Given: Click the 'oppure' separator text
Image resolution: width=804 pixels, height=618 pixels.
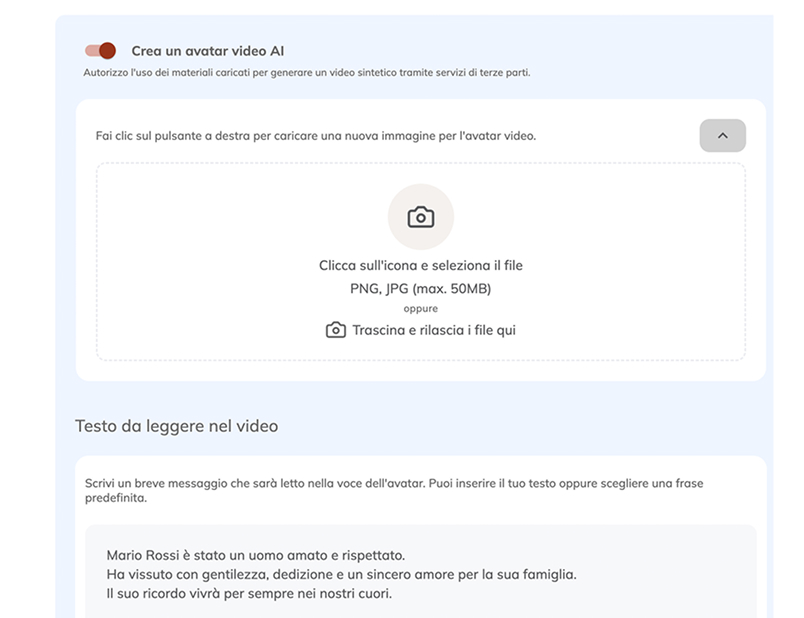Looking at the screenshot, I should click(421, 309).
